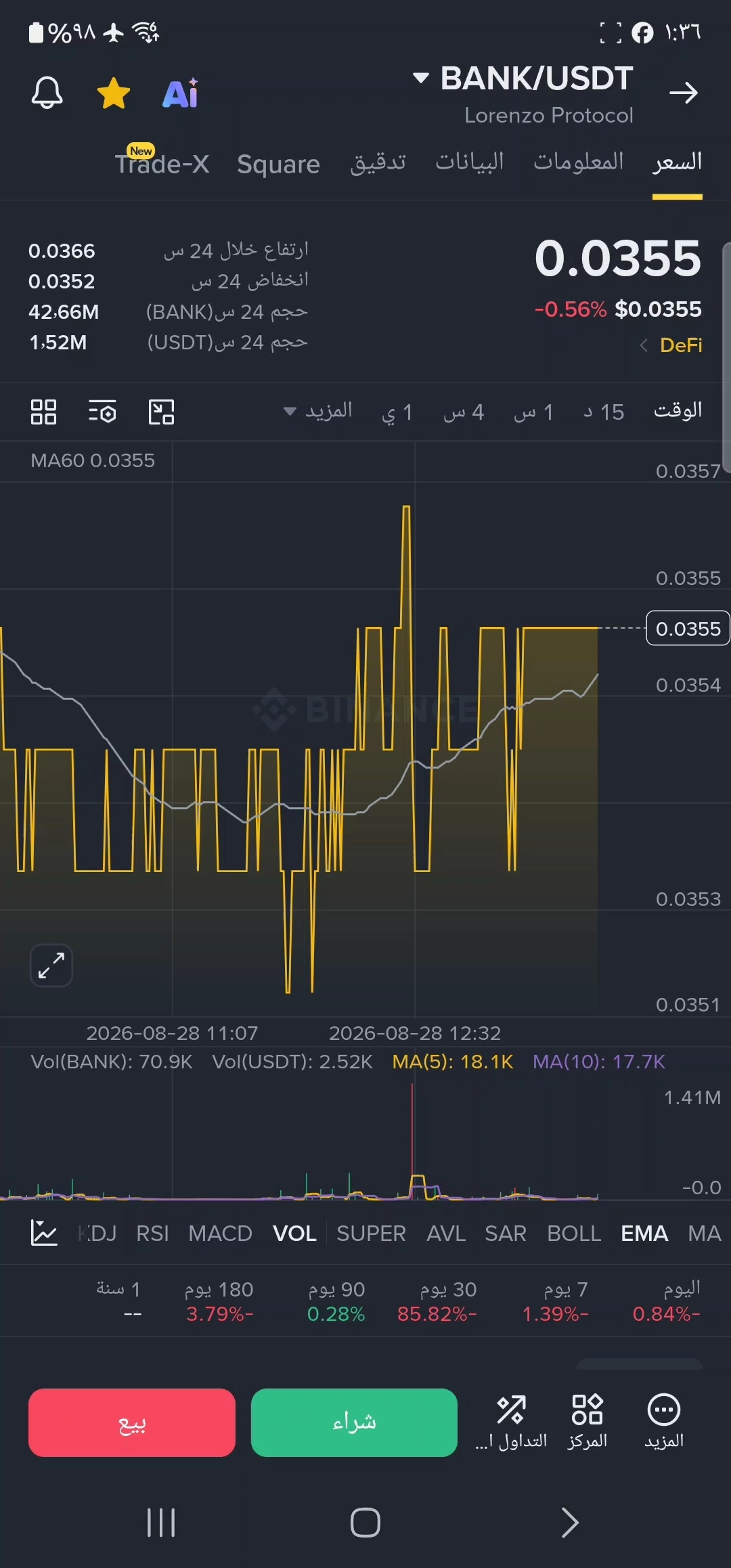Tap the Android back navigation button

click(x=570, y=1523)
